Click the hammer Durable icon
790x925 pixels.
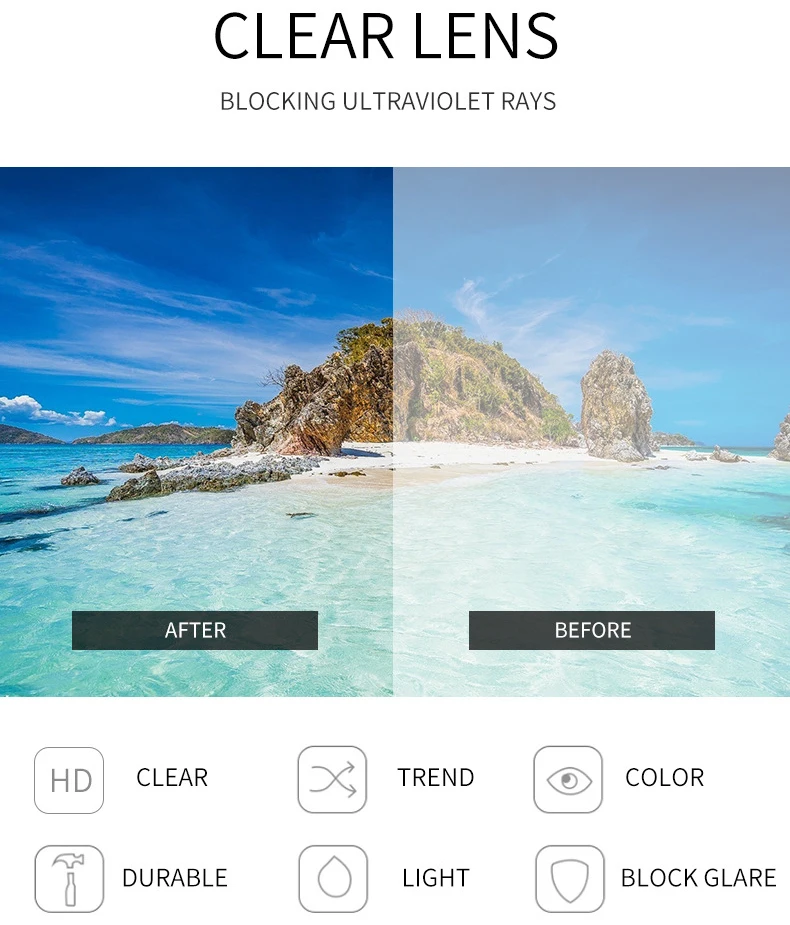click(x=69, y=879)
